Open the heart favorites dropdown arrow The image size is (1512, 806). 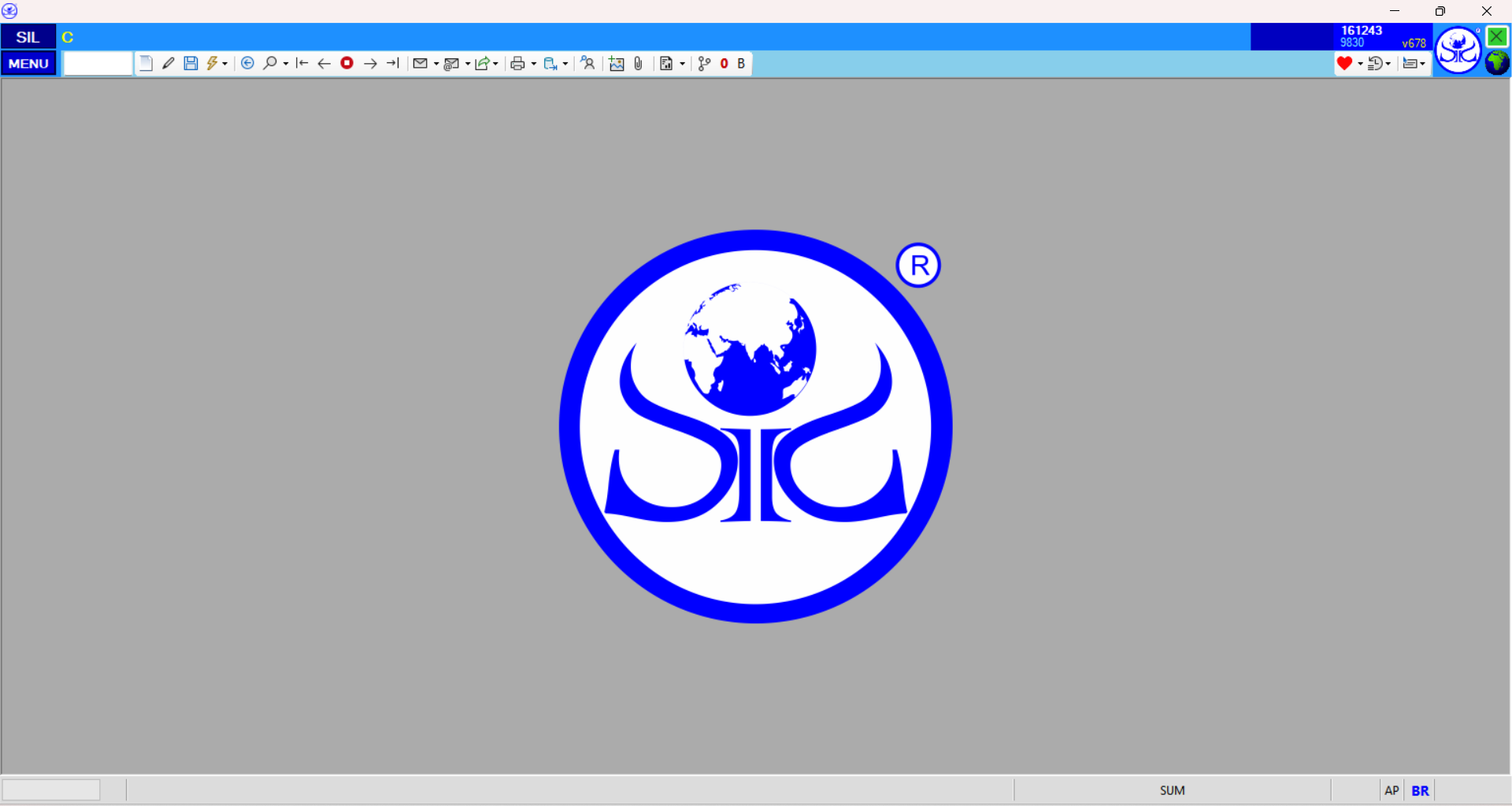coord(1360,64)
